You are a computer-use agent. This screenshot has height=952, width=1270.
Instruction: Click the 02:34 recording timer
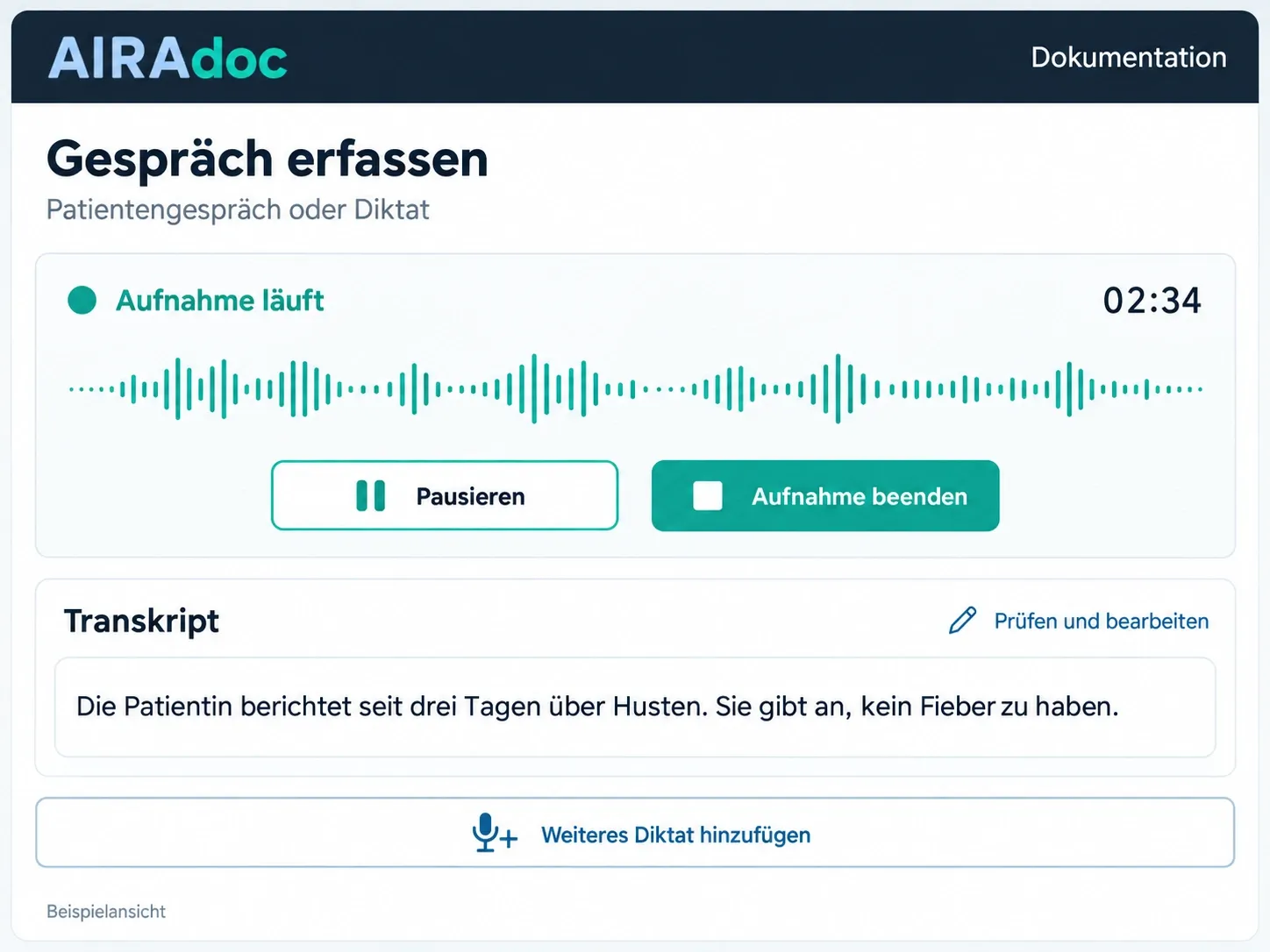click(1152, 301)
